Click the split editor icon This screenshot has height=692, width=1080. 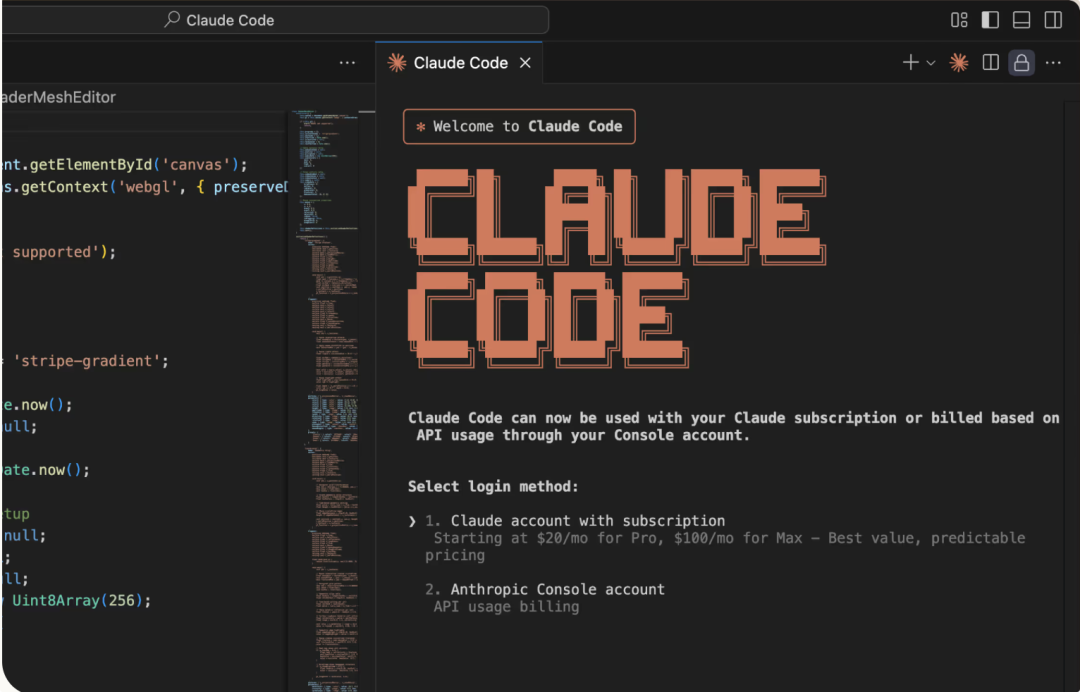990,63
